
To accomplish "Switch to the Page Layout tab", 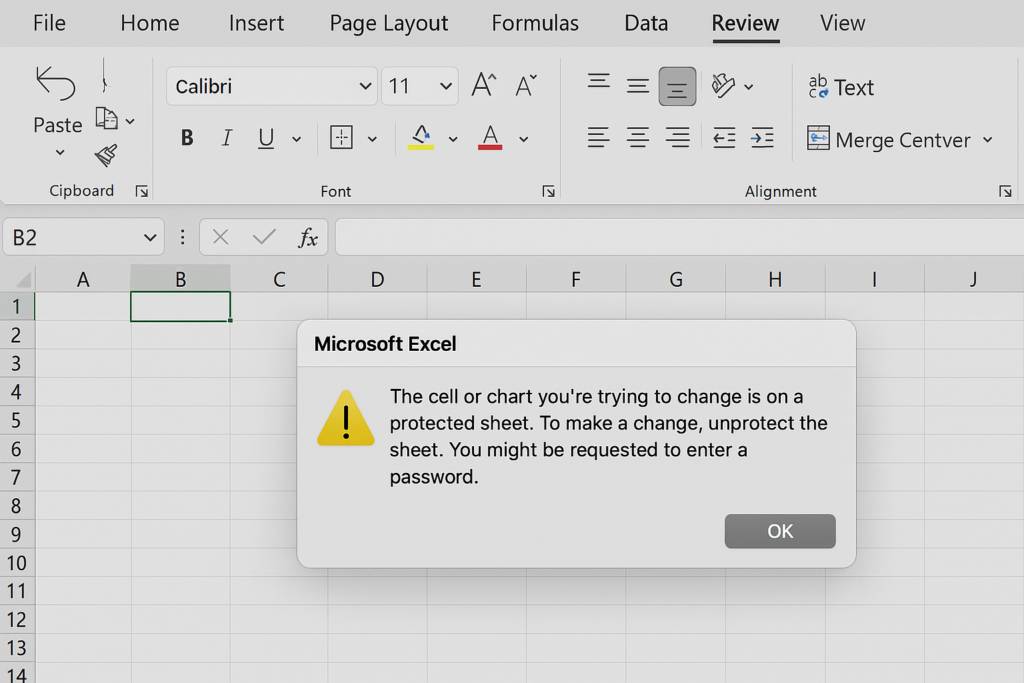I will tap(388, 23).
